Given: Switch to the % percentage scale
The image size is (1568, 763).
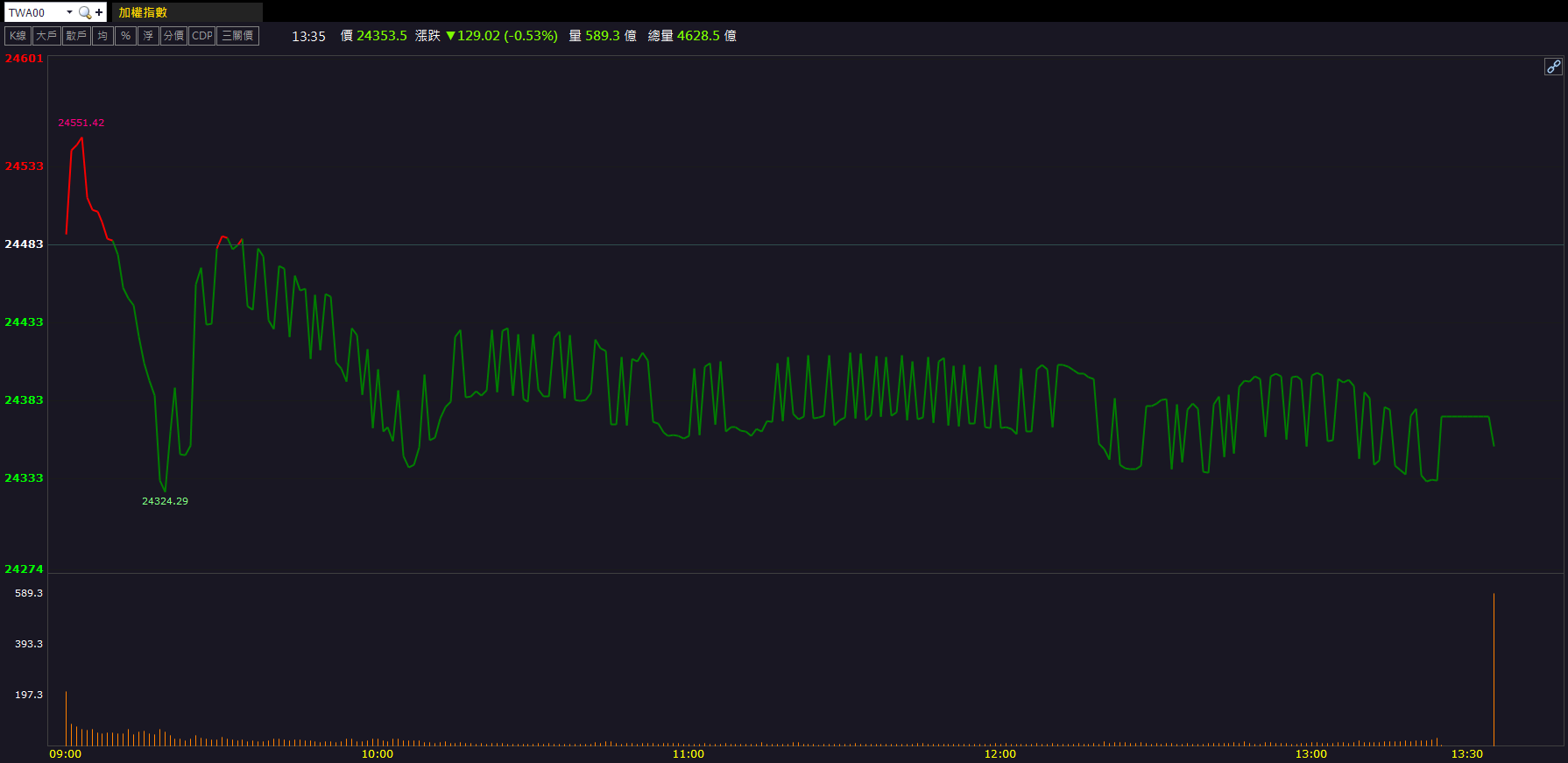Looking at the screenshot, I should (125, 36).
